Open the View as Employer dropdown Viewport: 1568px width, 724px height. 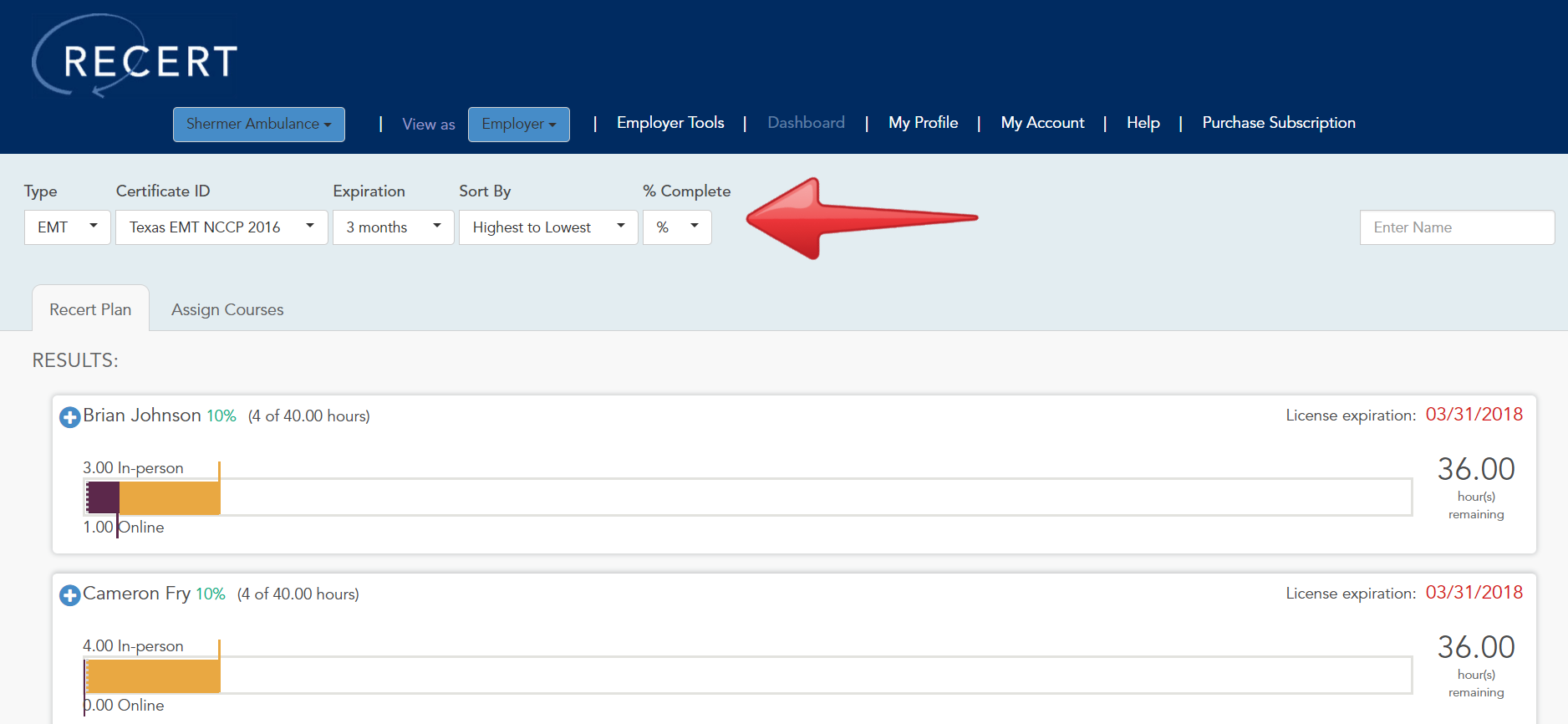[x=518, y=124]
